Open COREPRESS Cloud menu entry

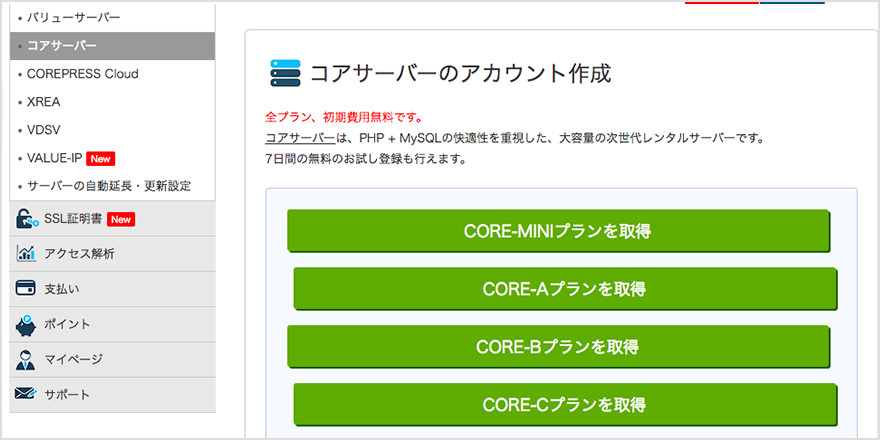[x=83, y=74]
